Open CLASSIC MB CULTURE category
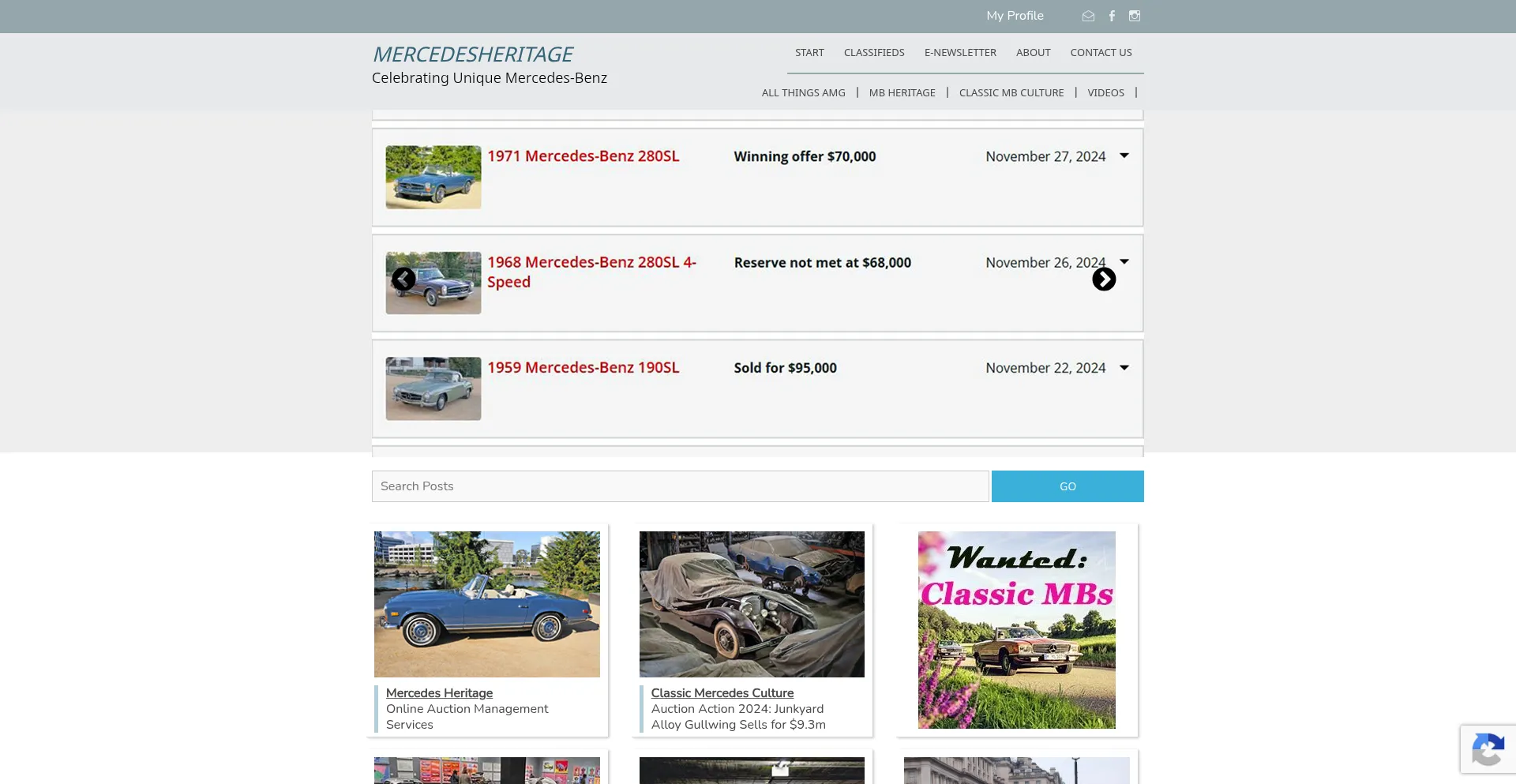1516x784 pixels. 1011,93
